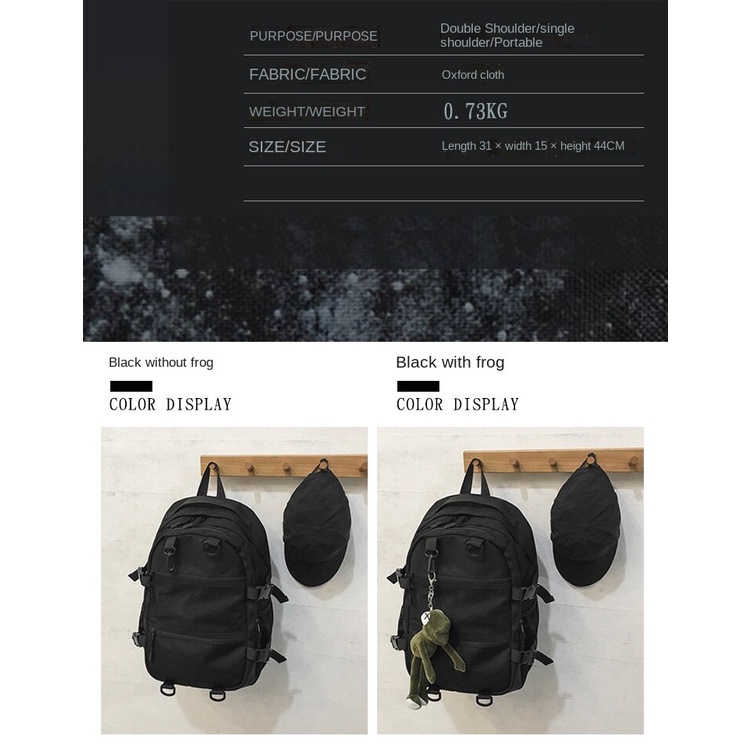Click right 'COLOR DISPLAY' heading
The height and width of the screenshot is (750, 750).
point(457,405)
